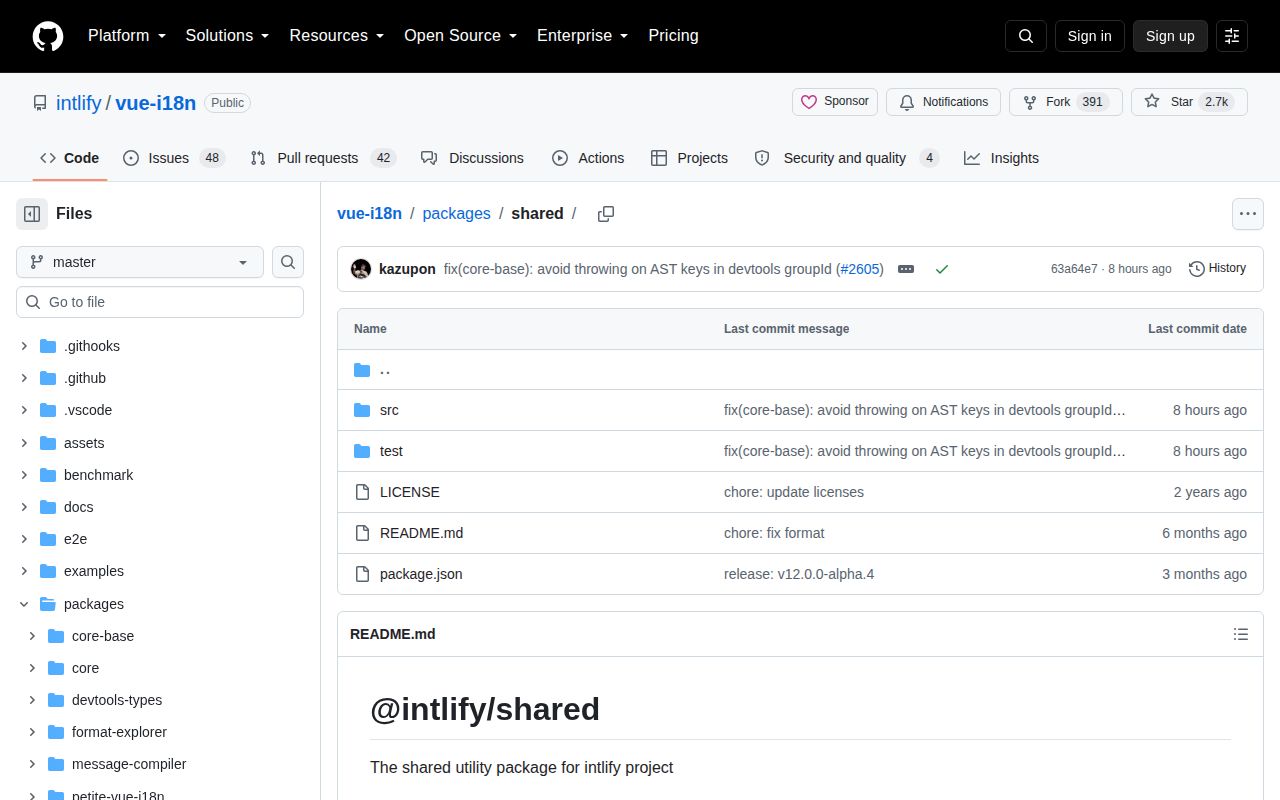The image size is (1280, 800).
Task: Expand the .github folder chevron
Action: (24, 378)
